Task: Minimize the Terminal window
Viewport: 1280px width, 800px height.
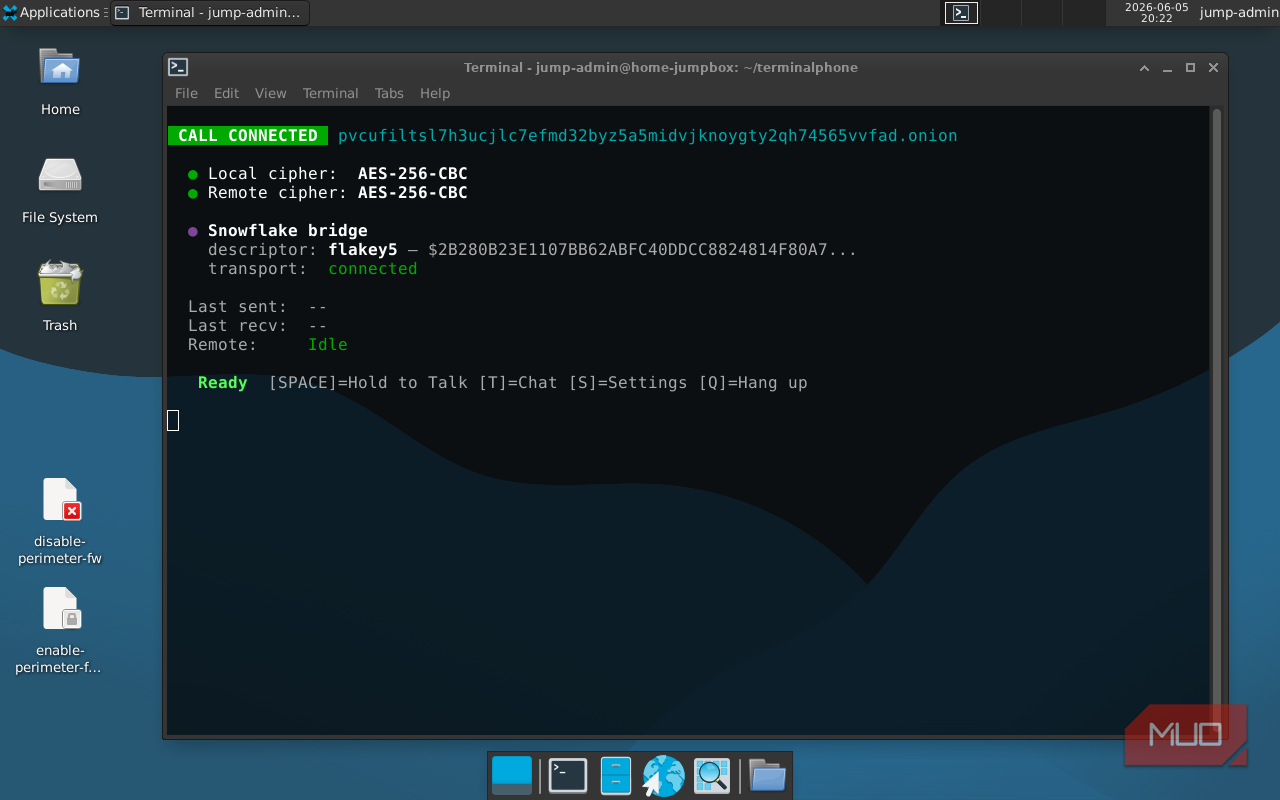Action: (1167, 67)
